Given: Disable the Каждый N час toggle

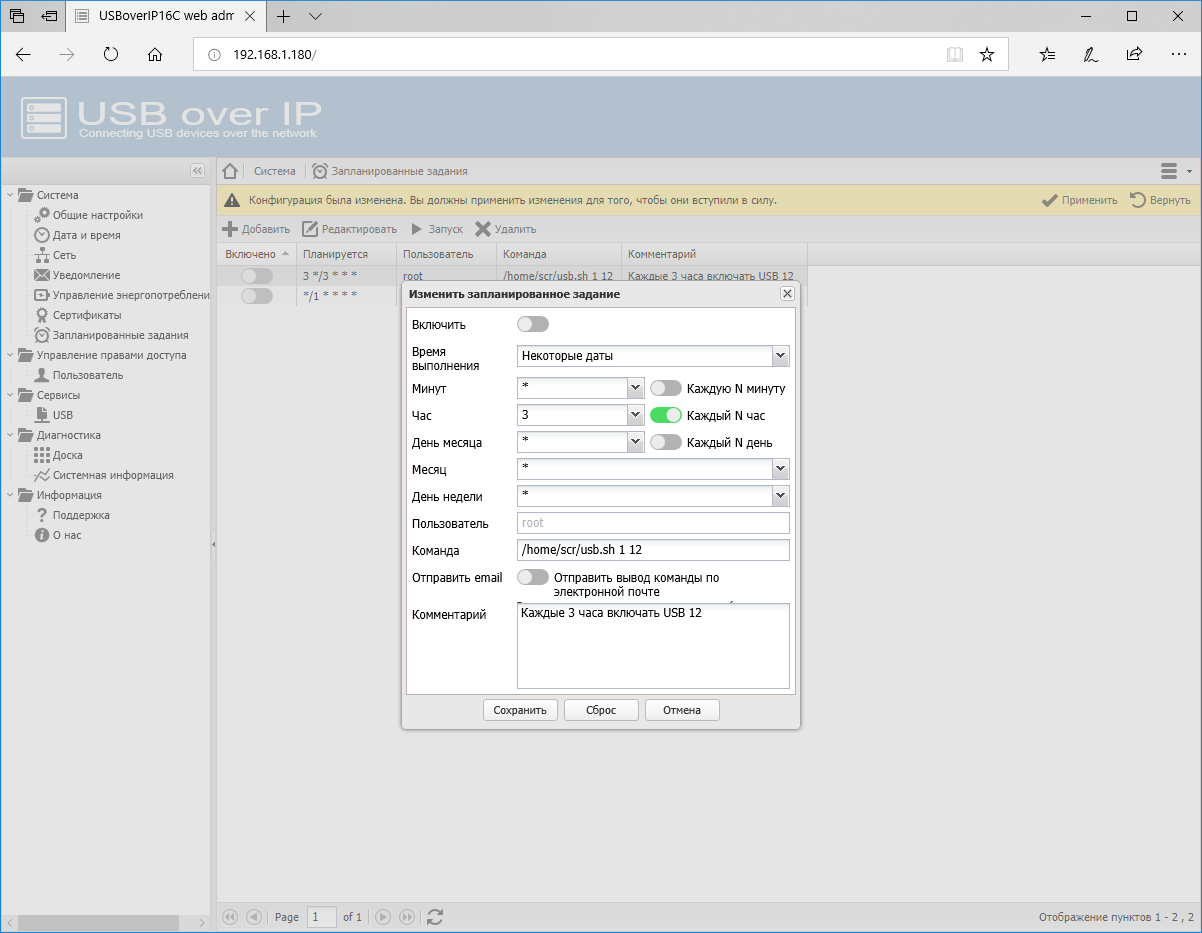Looking at the screenshot, I should coord(666,415).
